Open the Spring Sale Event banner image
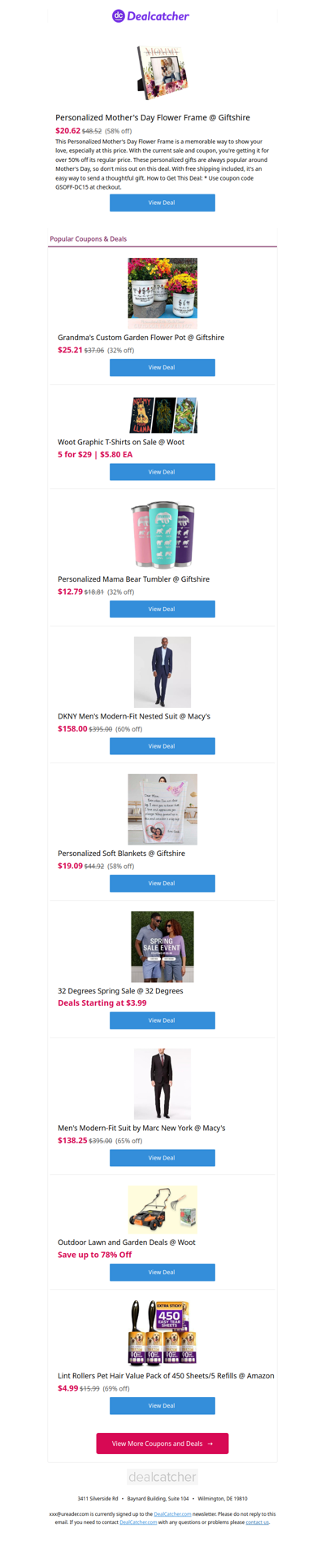The width and height of the screenshot is (325, 1568). click(x=162, y=946)
